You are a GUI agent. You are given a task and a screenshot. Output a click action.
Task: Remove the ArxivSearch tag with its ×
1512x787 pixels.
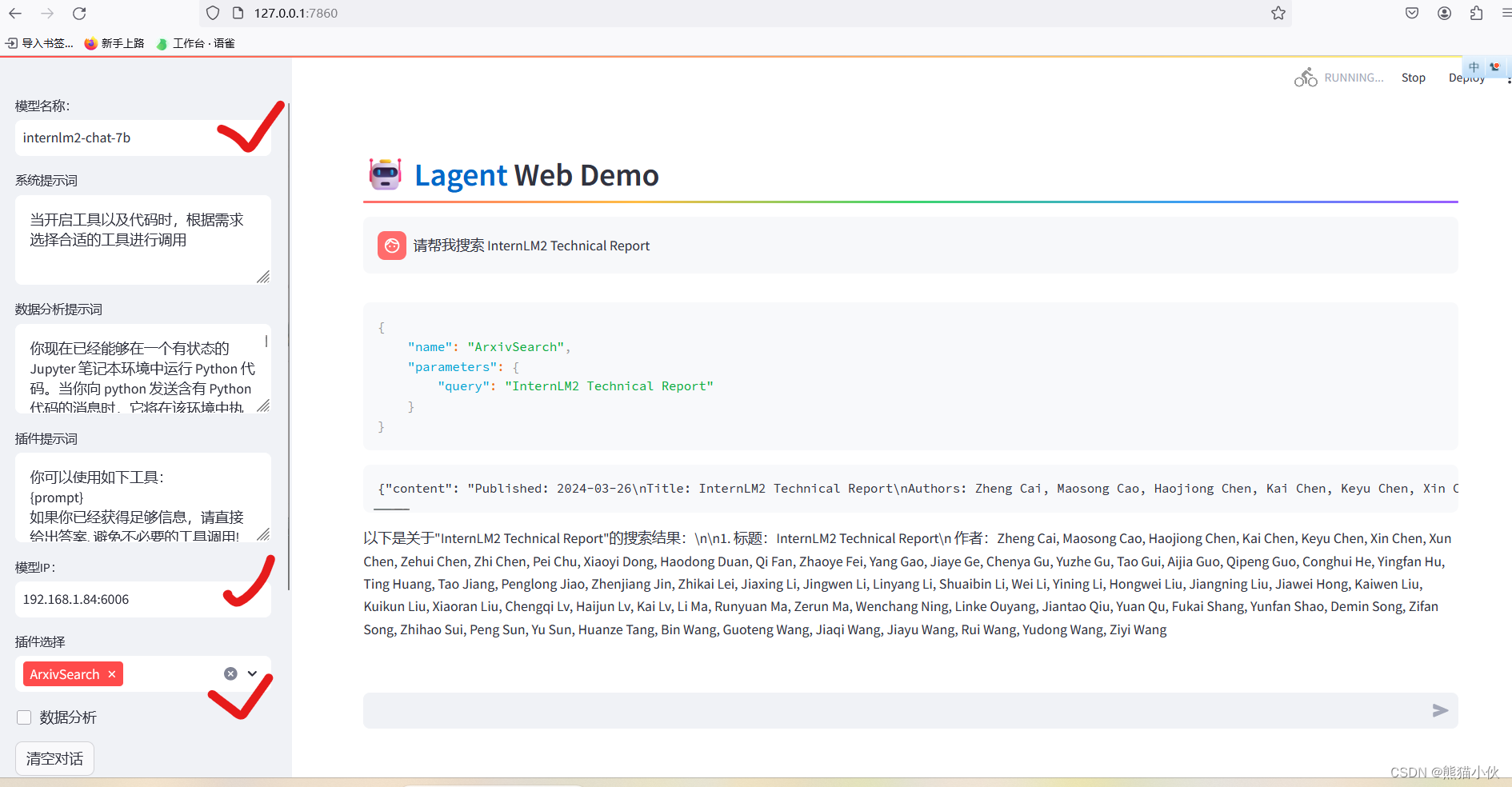coord(112,674)
